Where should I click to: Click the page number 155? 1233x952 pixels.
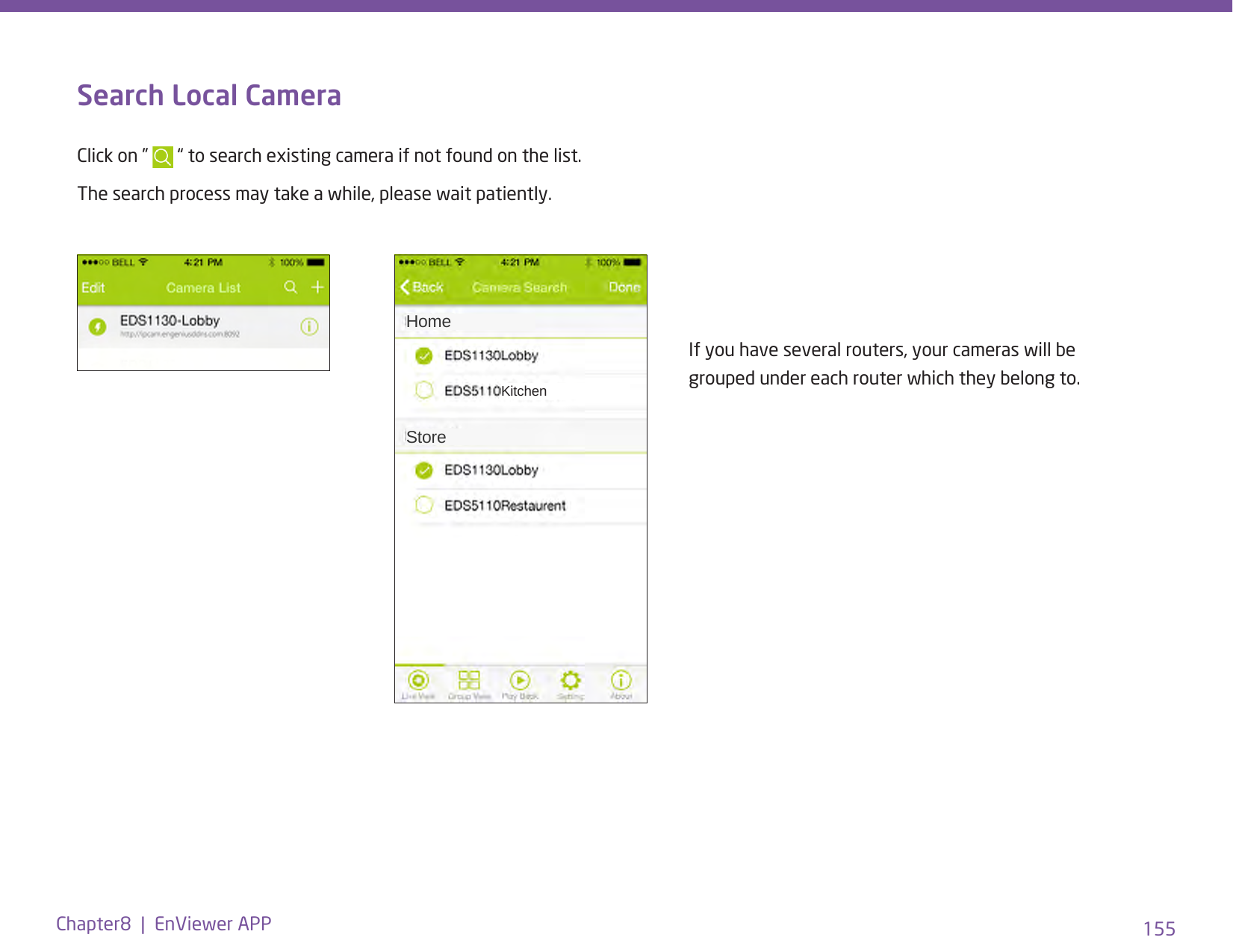click(1159, 929)
